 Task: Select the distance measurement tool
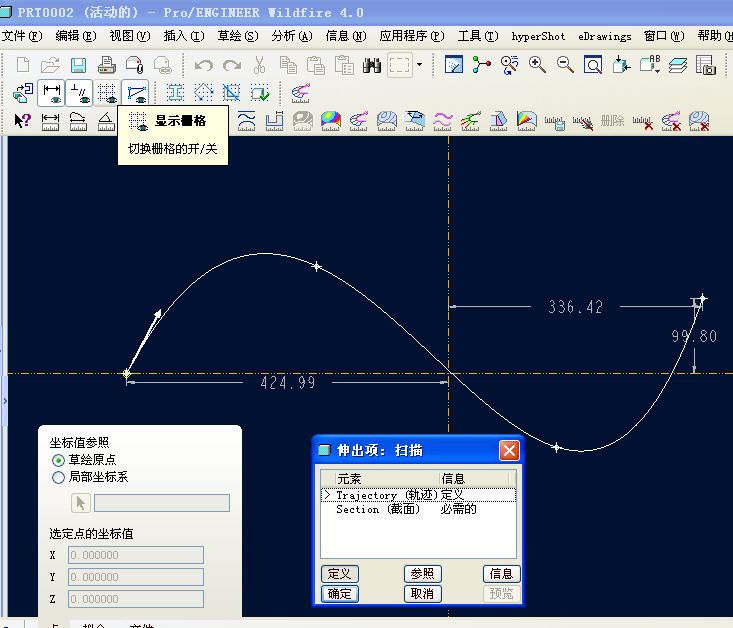(x=50, y=122)
